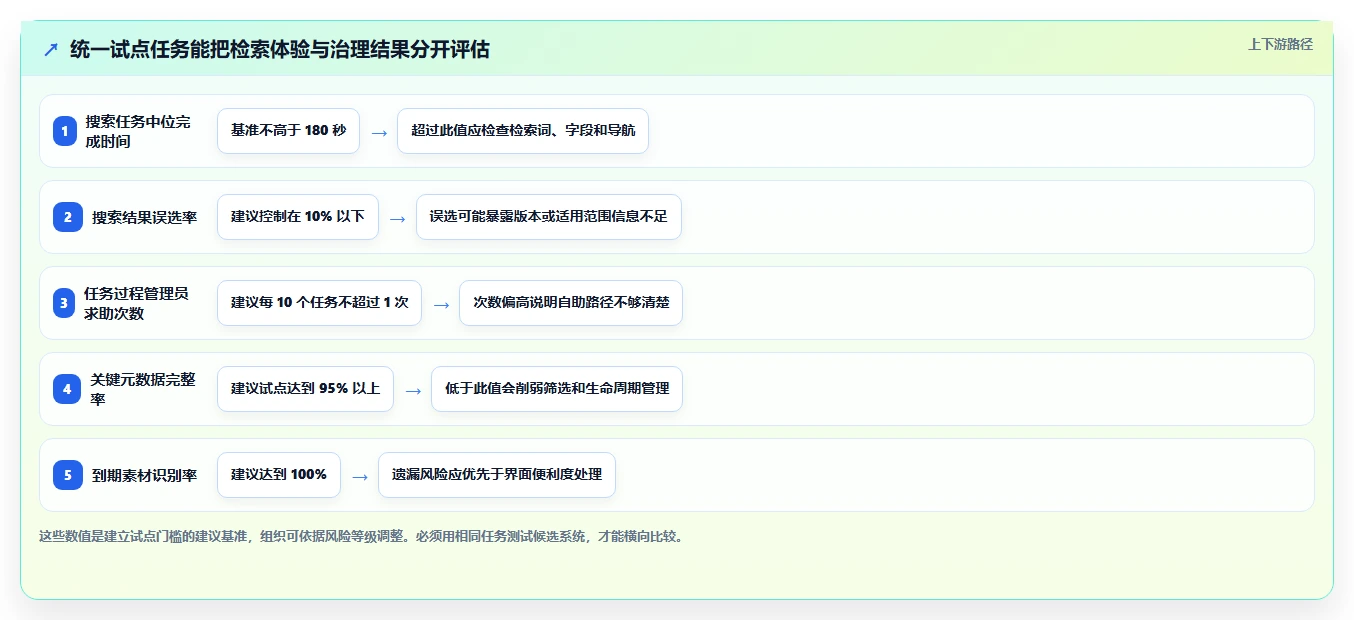Click number badge 3 for 任务过程管理员求助次数
1354x620 pixels.
(65, 303)
